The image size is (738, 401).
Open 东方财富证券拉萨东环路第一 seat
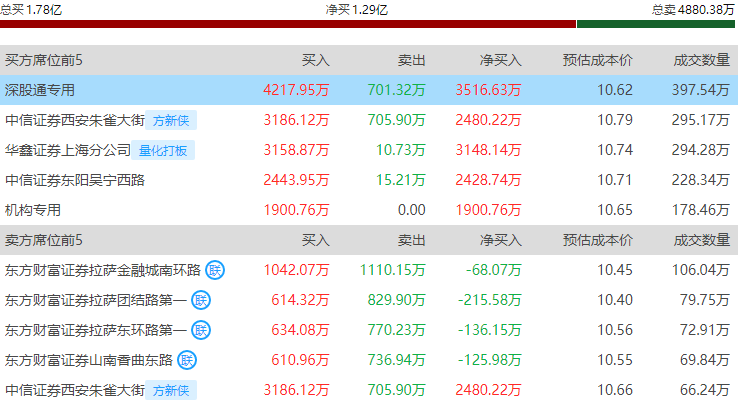tap(96, 330)
